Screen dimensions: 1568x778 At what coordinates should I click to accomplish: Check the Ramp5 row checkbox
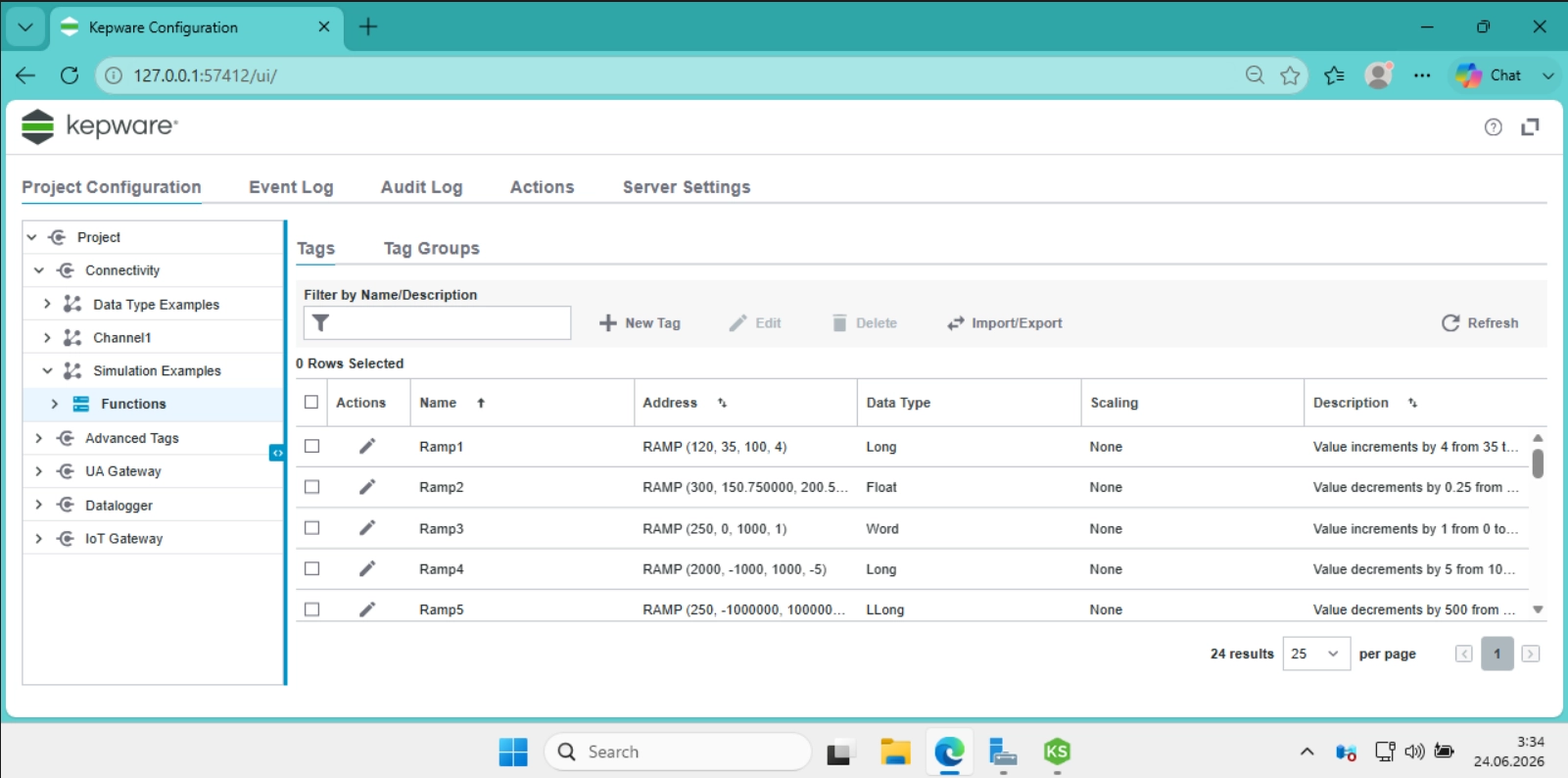311,609
